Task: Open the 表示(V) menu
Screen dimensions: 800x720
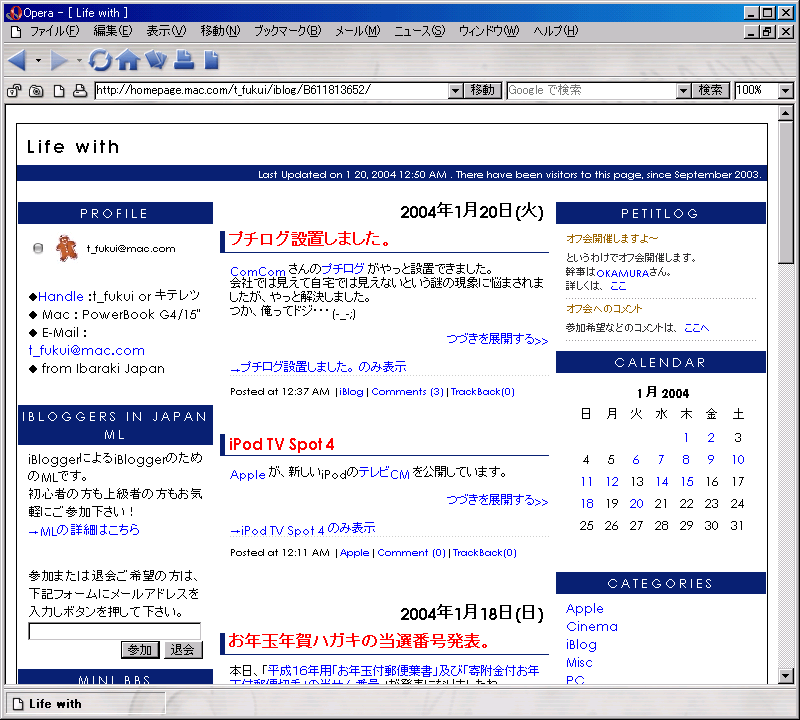Action: tap(166, 31)
